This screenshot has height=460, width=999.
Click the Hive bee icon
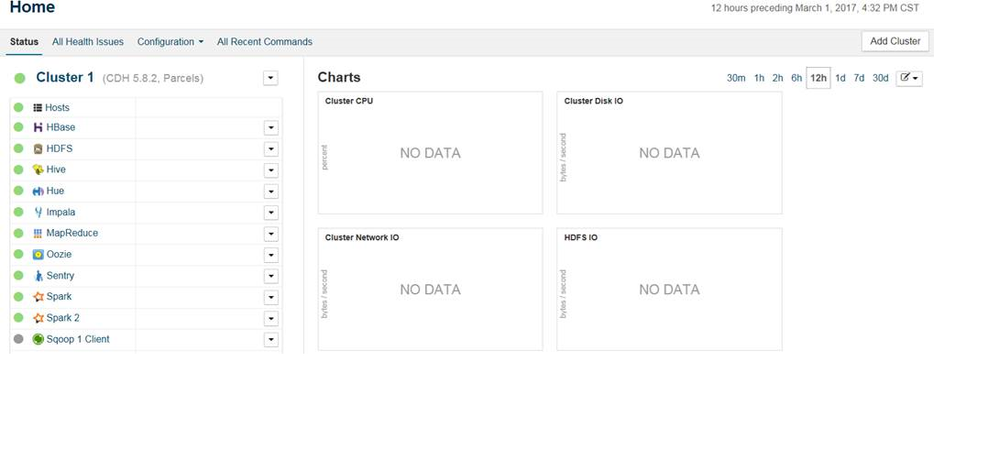click(38, 169)
